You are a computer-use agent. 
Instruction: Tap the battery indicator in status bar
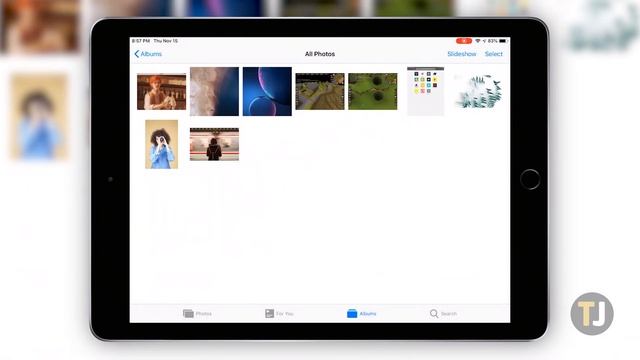[503, 41]
